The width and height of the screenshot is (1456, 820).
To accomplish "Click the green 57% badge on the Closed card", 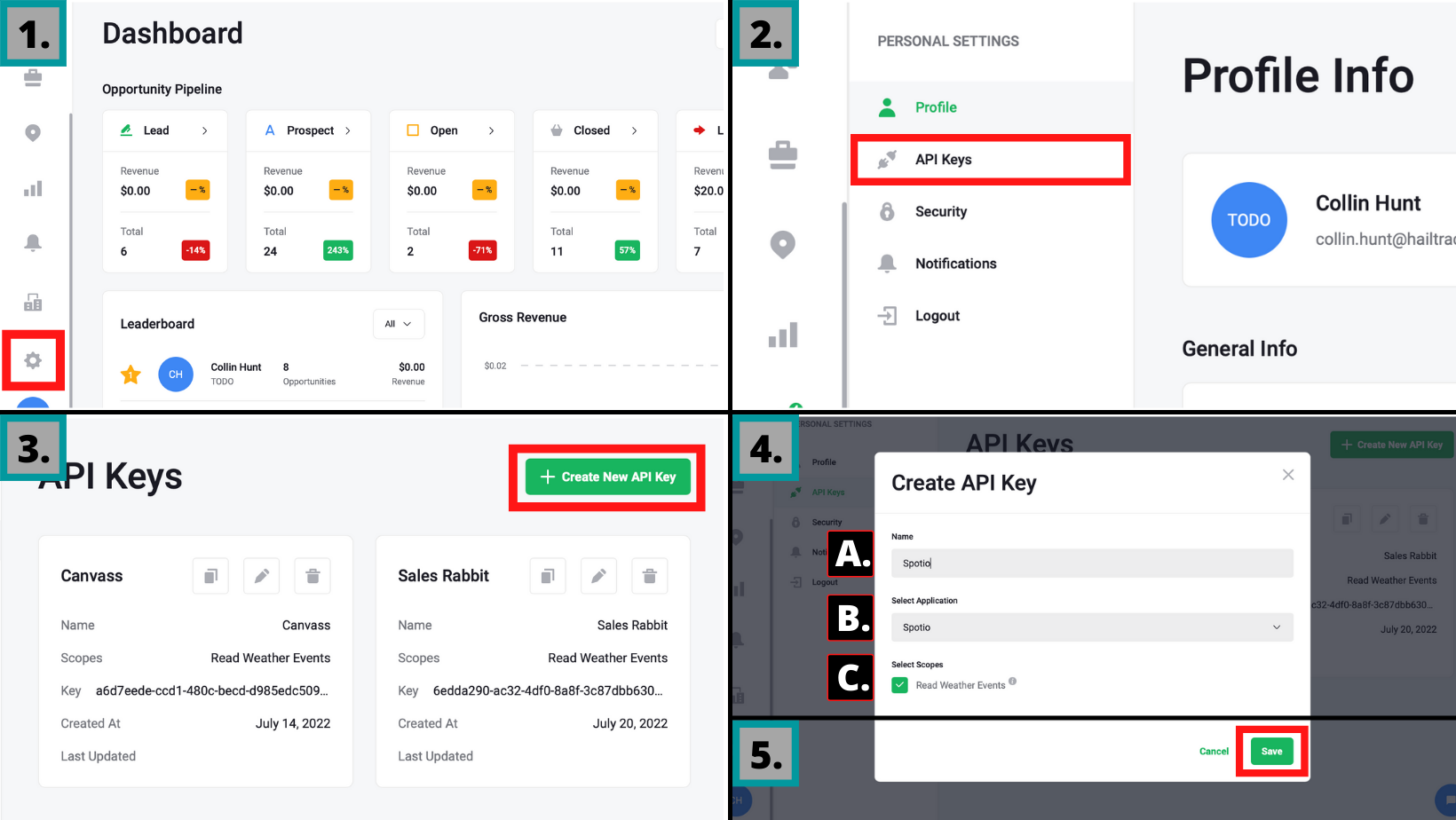I will pos(628,250).
